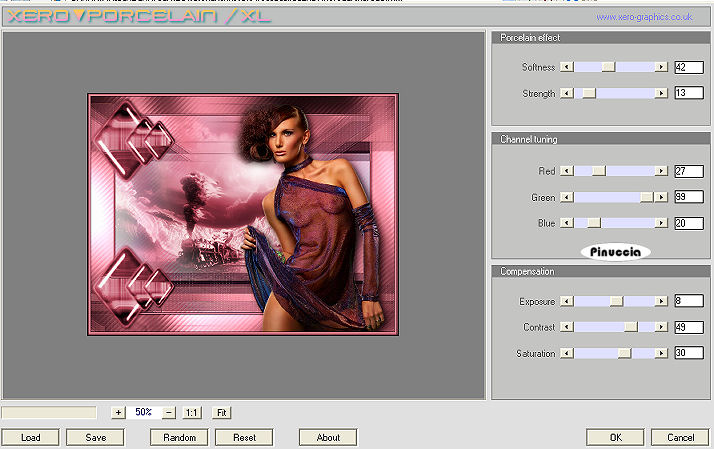This screenshot has height=449, width=714.
Task: Set preview zoom to 1:1
Action: (192, 413)
